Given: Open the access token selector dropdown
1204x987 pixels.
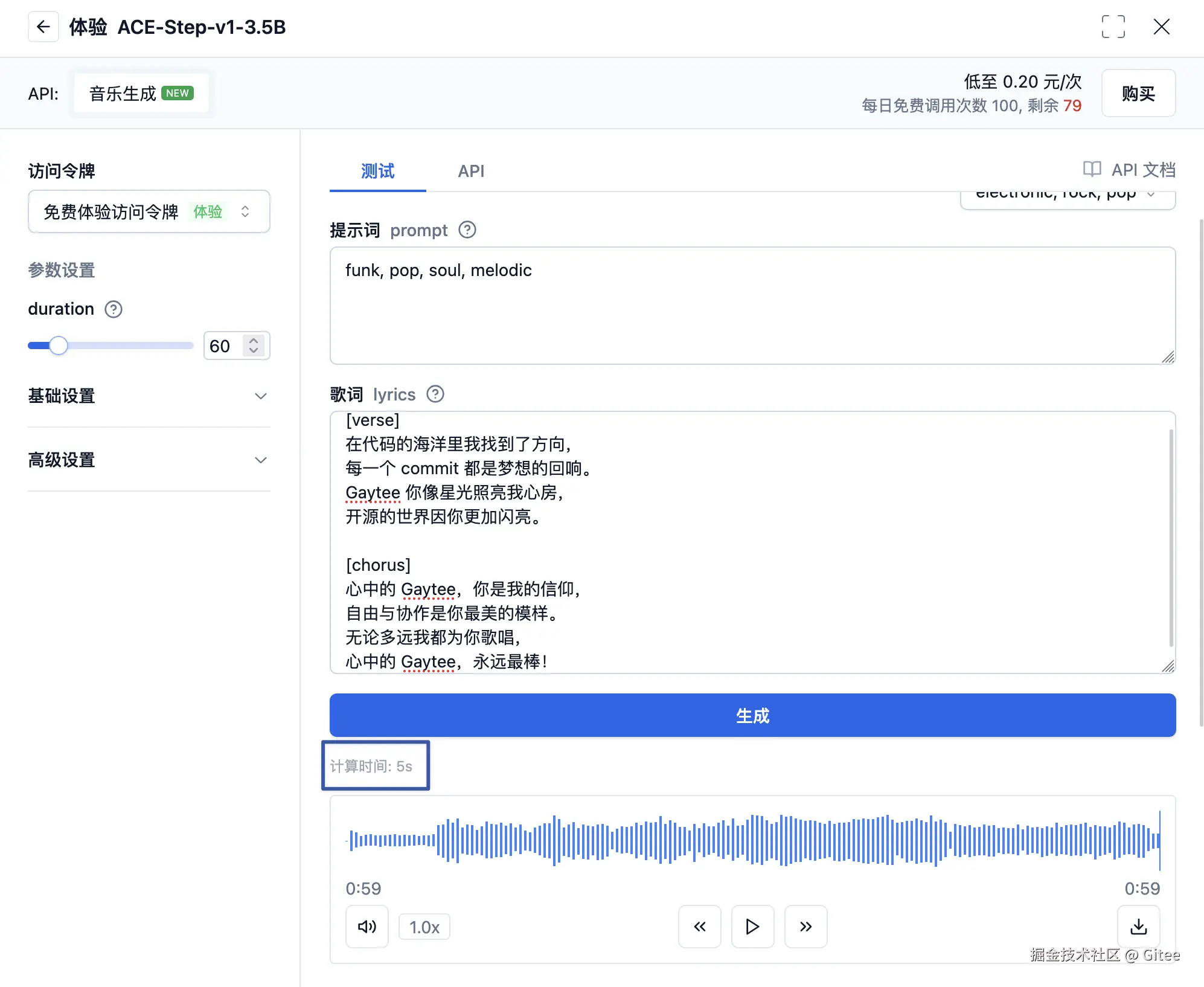Looking at the screenshot, I should coord(149,212).
